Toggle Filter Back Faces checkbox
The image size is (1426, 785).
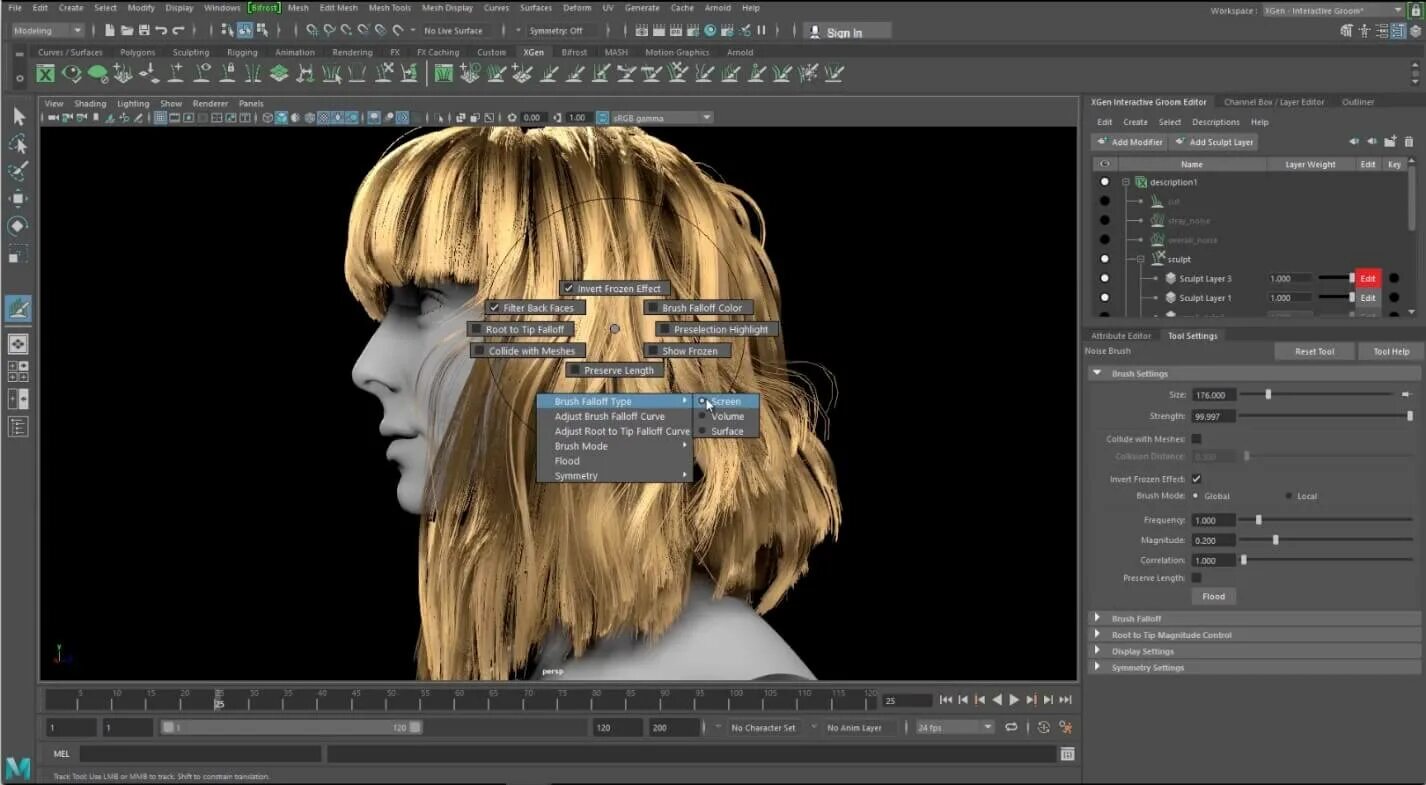coord(494,308)
